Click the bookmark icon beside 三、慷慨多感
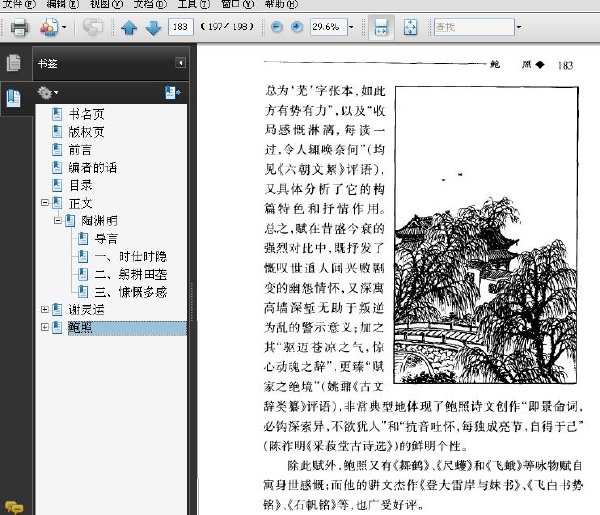This screenshot has width=600, height=515. [x=83, y=292]
